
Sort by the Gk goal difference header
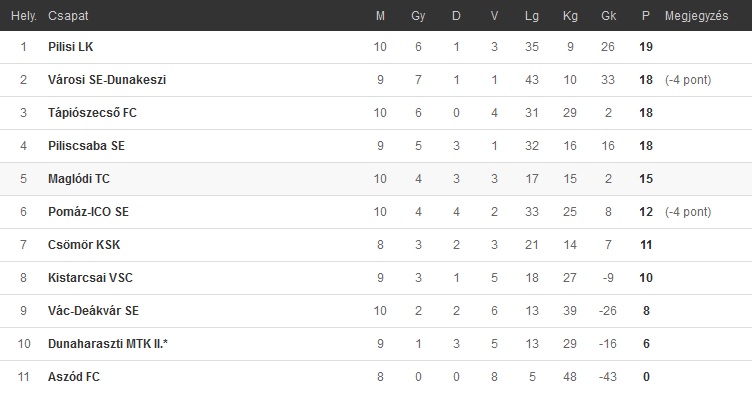[608, 16]
